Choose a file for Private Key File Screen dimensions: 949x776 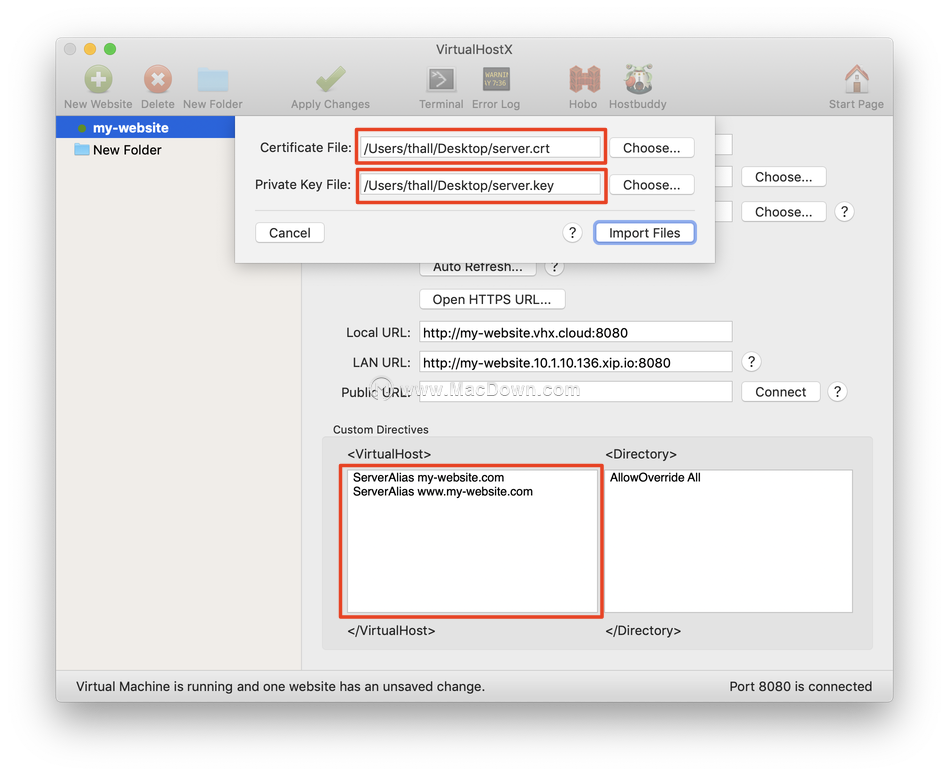coord(651,185)
